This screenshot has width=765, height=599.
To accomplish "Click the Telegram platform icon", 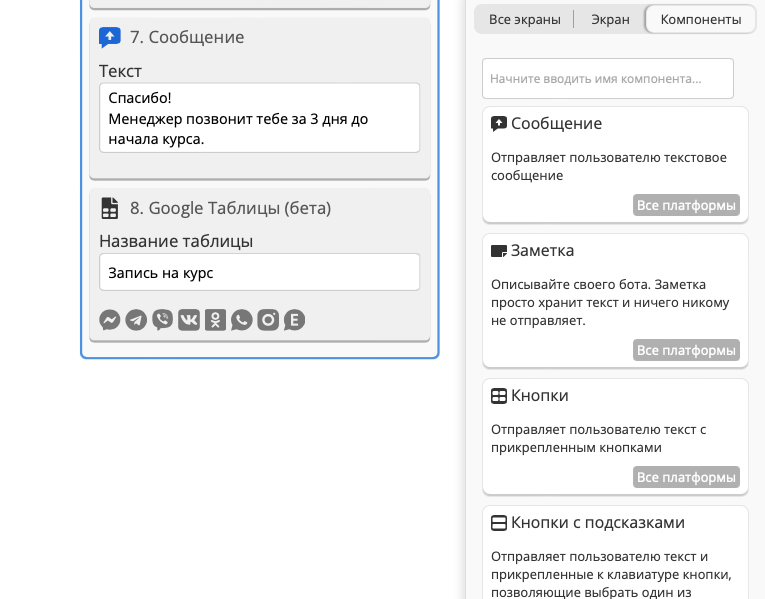I will coord(136,320).
